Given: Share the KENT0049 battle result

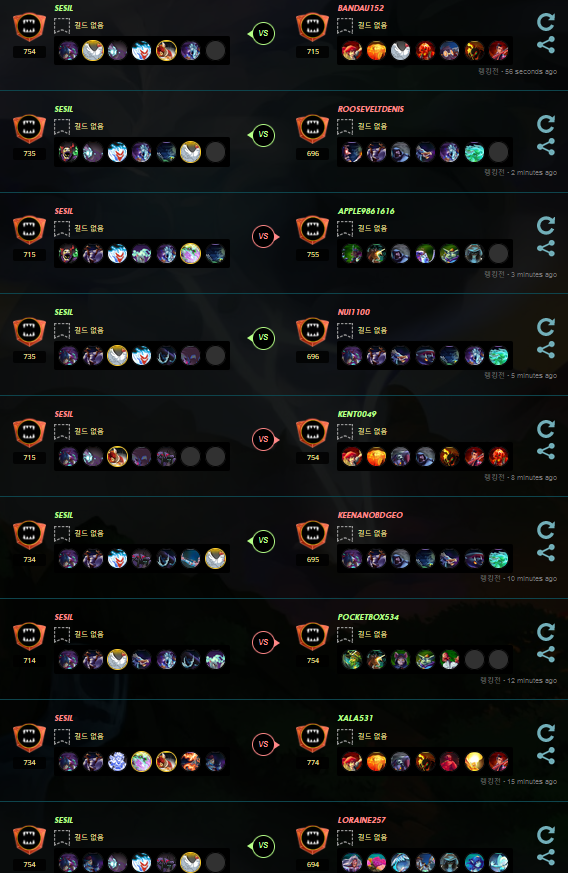Looking at the screenshot, I should pos(546,451).
